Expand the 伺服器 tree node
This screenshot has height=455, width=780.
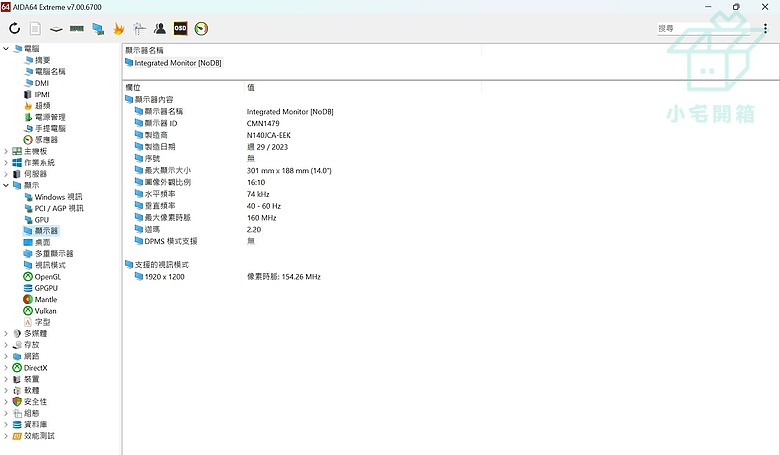(6, 174)
